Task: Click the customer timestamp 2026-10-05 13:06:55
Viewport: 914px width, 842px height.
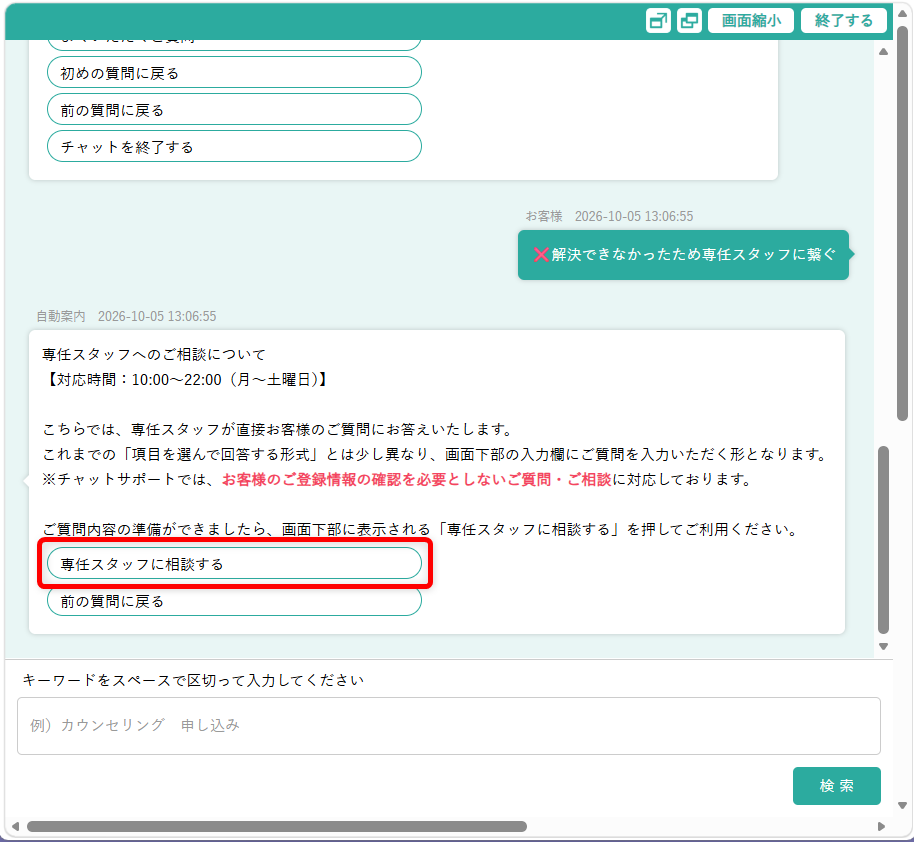Action: pos(634,216)
